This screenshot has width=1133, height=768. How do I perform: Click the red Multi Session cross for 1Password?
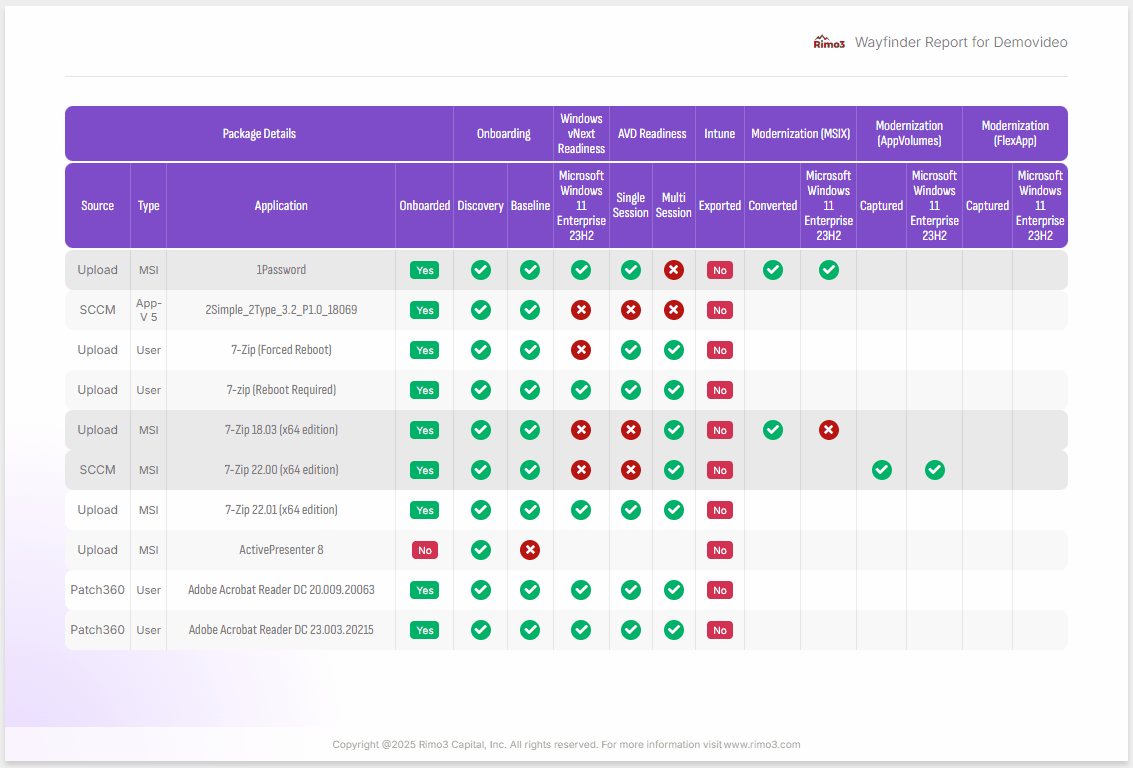(x=674, y=270)
